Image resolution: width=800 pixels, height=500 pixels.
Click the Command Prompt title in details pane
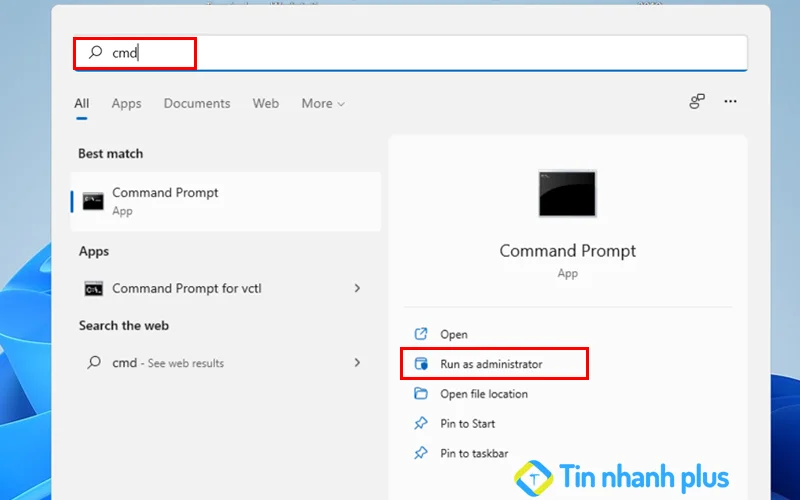(x=567, y=251)
